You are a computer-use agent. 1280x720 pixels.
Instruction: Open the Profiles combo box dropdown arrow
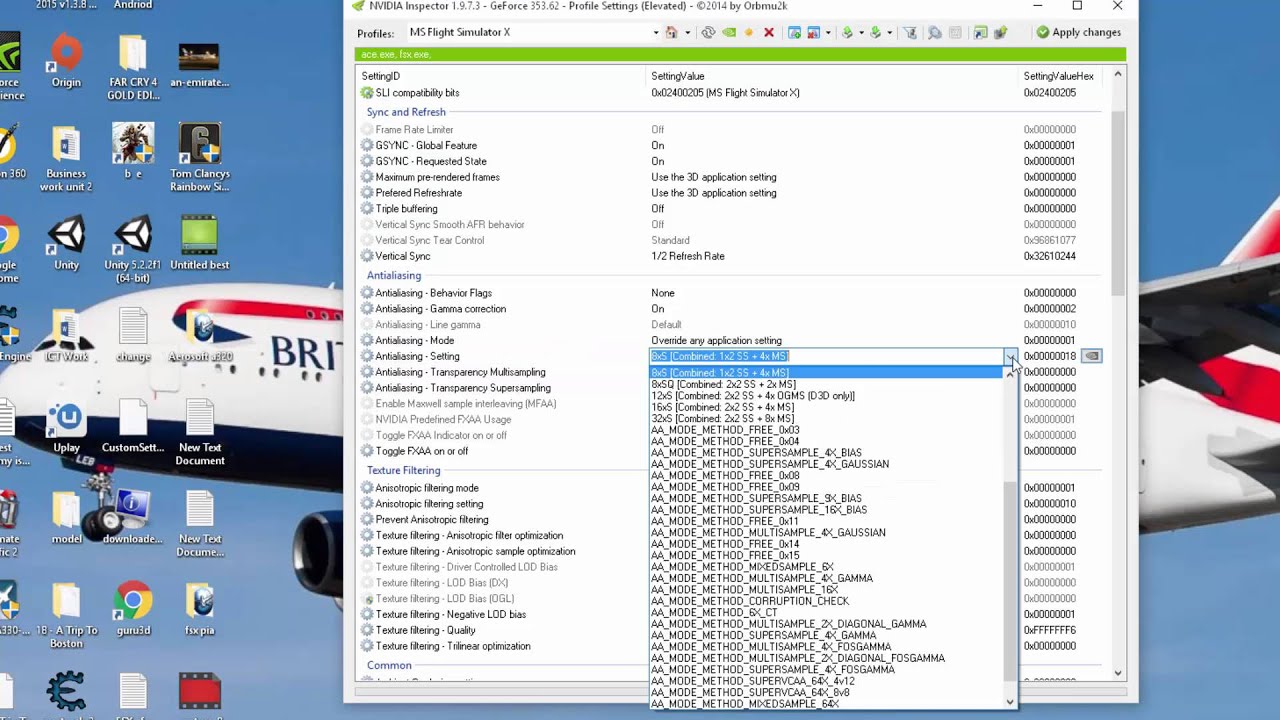coord(656,33)
